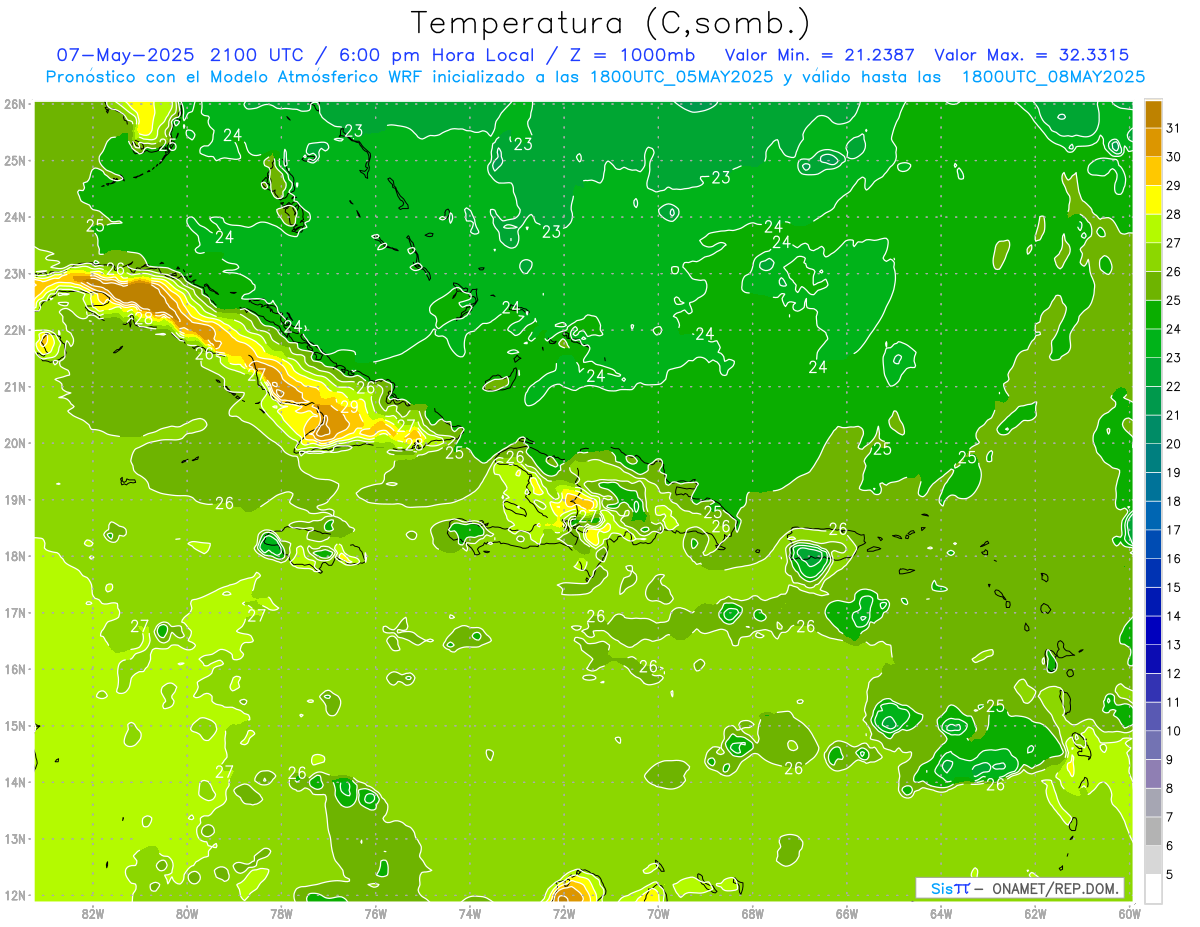Click the '14N' latitude axis label
Image resolution: width=1200 pixels, height=927 pixels.
[x=15, y=782]
